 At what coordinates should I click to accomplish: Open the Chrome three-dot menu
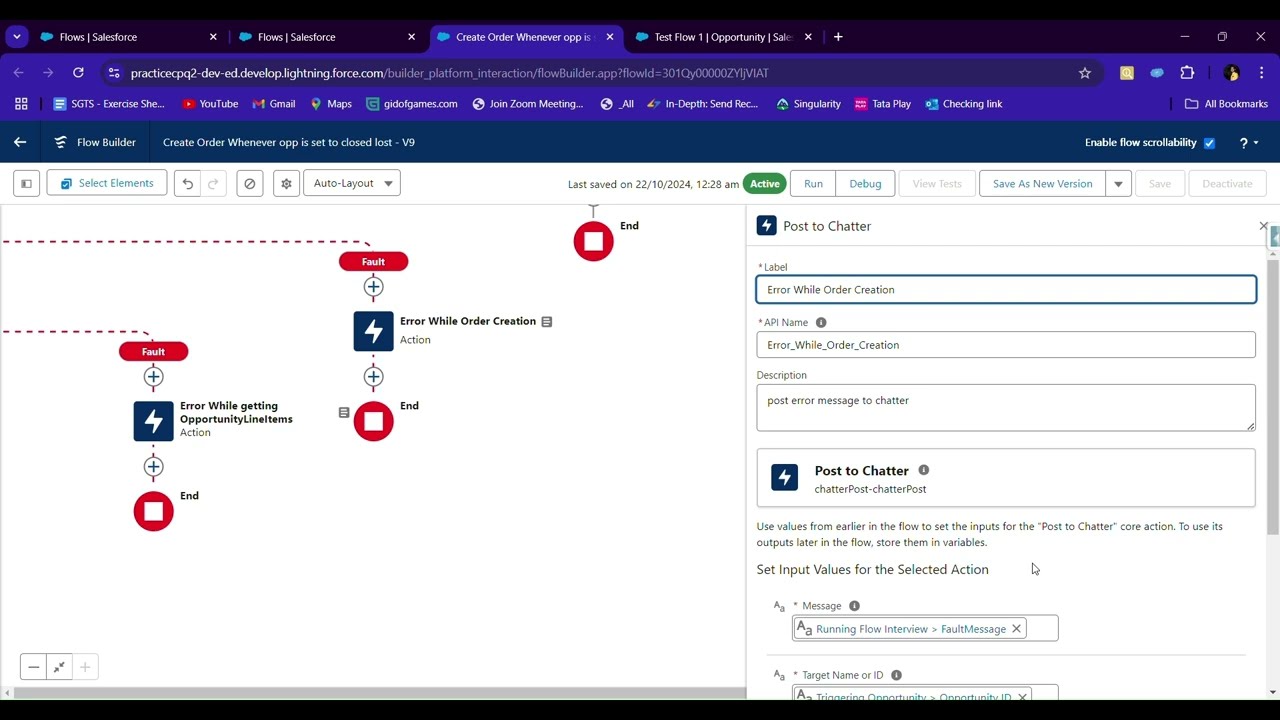pyautogui.click(x=1262, y=73)
